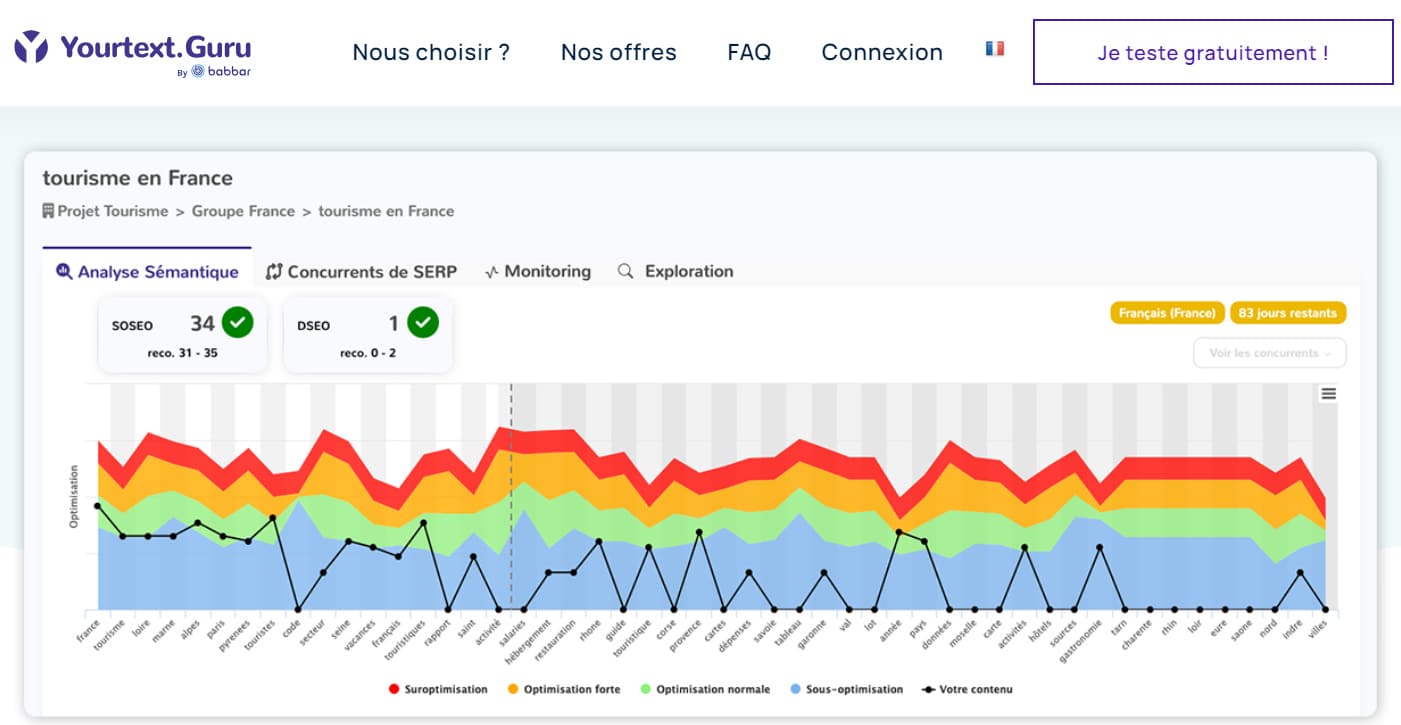Click the French flag language icon
This screenshot has height=725, width=1401.
pos(994,48)
